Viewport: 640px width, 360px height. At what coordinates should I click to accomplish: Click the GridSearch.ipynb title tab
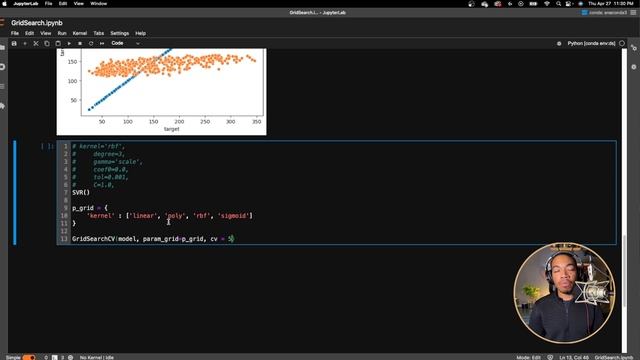tap(37, 23)
